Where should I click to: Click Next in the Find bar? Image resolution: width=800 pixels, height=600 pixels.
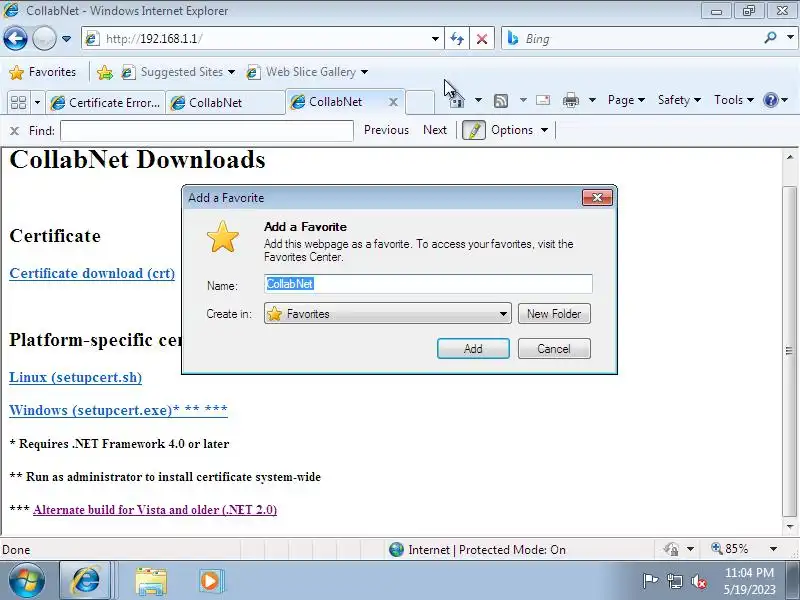(x=435, y=130)
